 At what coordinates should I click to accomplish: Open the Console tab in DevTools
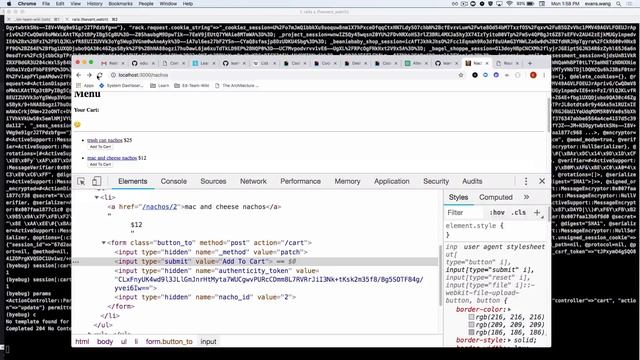173,181
